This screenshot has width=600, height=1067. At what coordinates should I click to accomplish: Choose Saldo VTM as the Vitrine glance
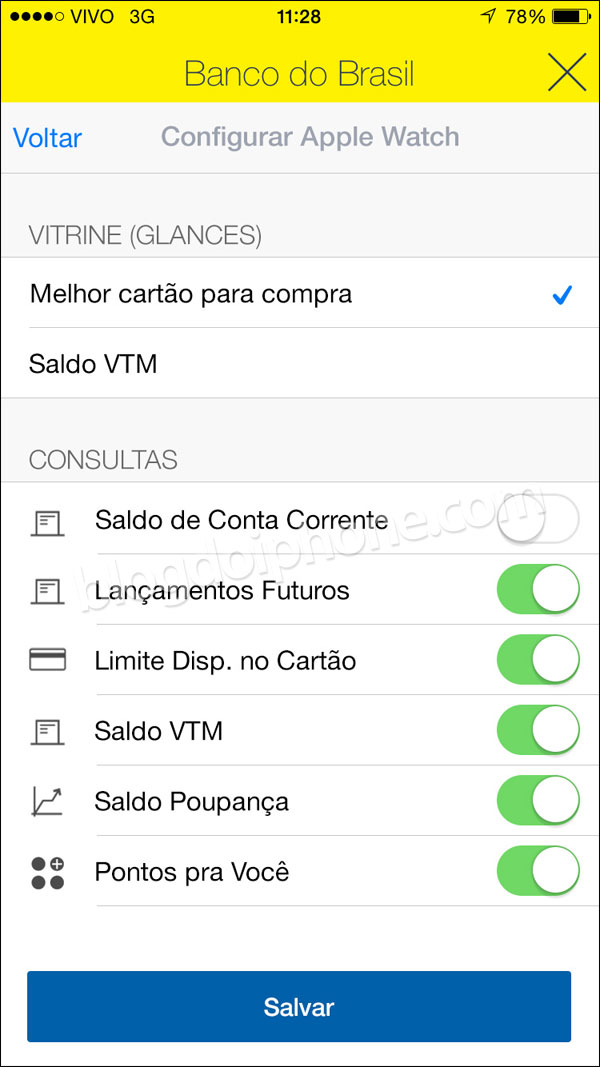300,363
